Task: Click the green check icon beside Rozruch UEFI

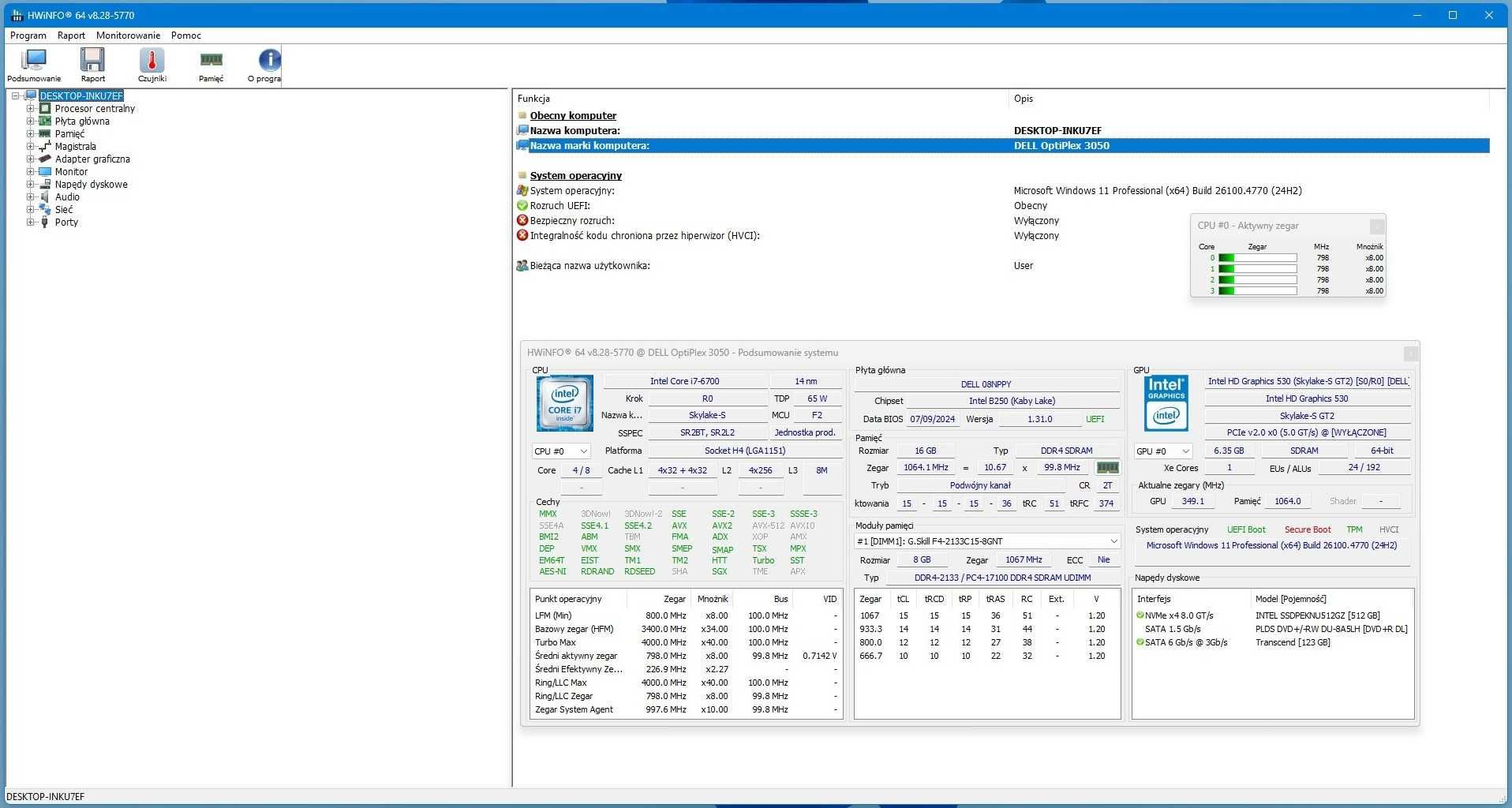Action: pos(522,206)
